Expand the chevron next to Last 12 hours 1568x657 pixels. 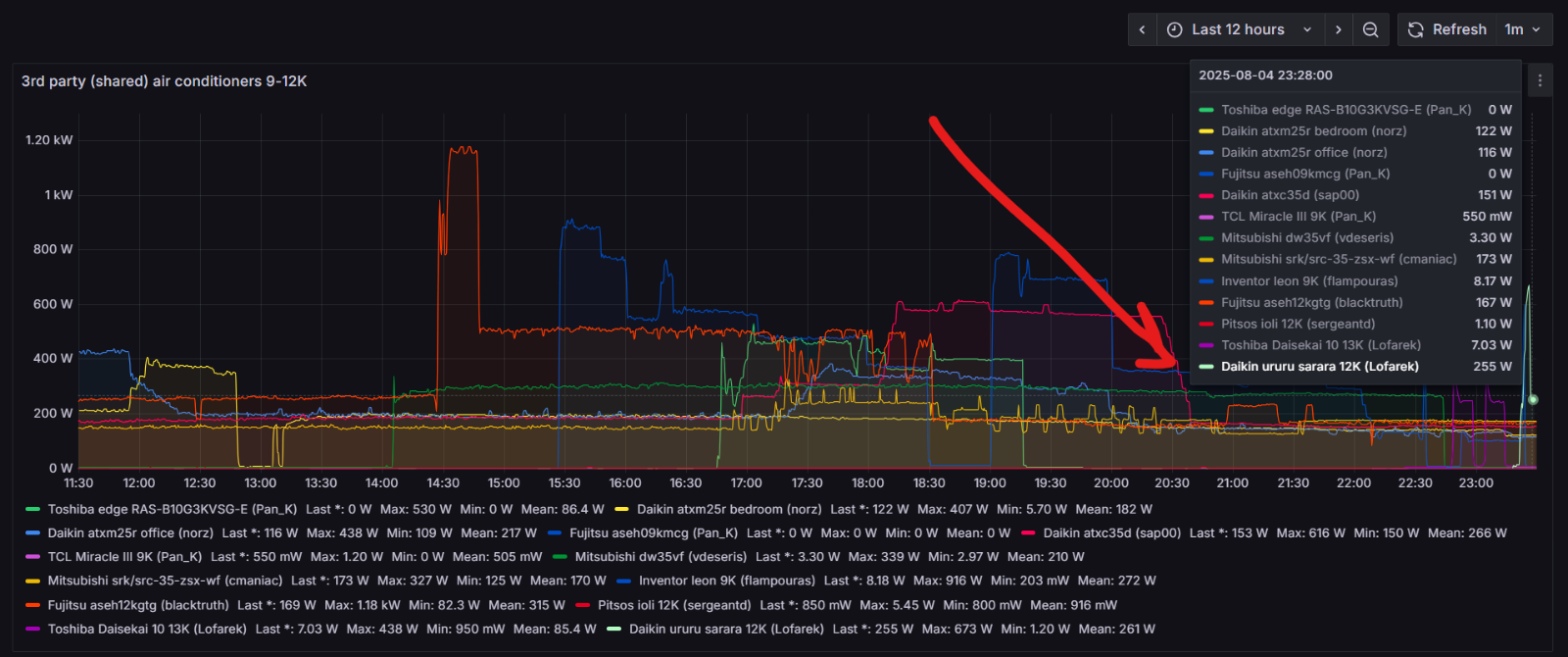1307,29
